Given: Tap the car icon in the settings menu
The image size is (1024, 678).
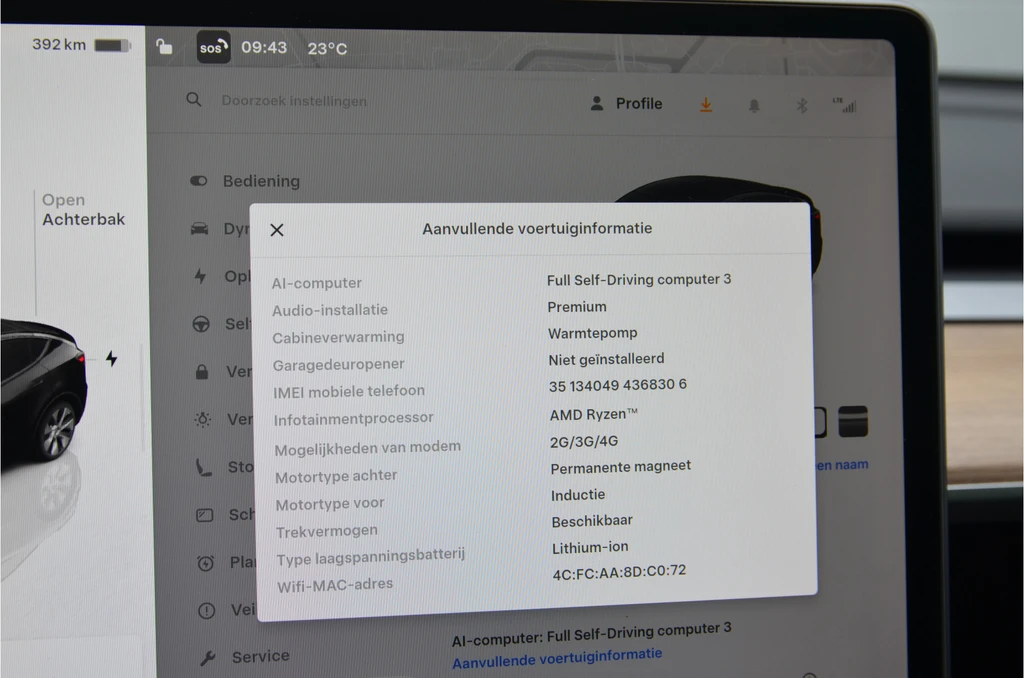Looking at the screenshot, I should coord(199,229).
